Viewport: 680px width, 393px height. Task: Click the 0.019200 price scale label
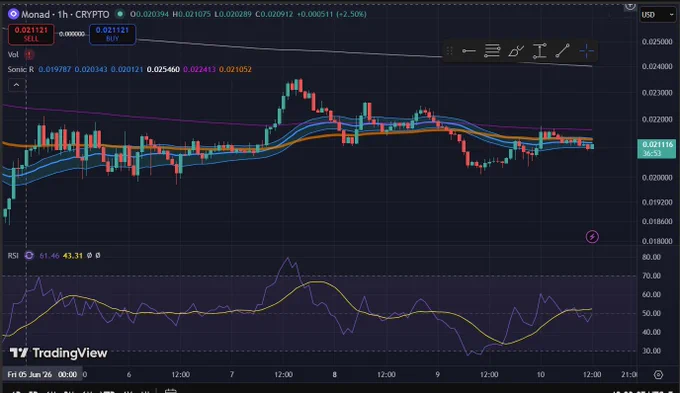pyautogui.click(x=657, y=202)
